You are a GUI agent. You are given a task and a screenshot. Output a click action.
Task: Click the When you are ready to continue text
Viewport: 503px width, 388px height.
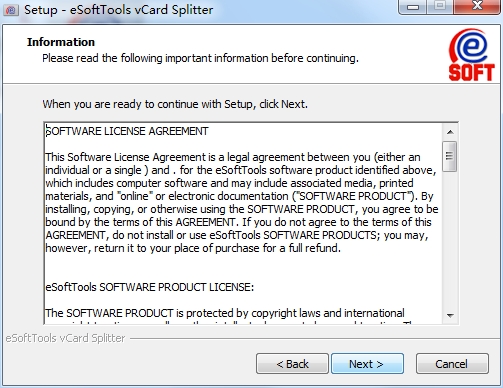click(x=175, y=104)
